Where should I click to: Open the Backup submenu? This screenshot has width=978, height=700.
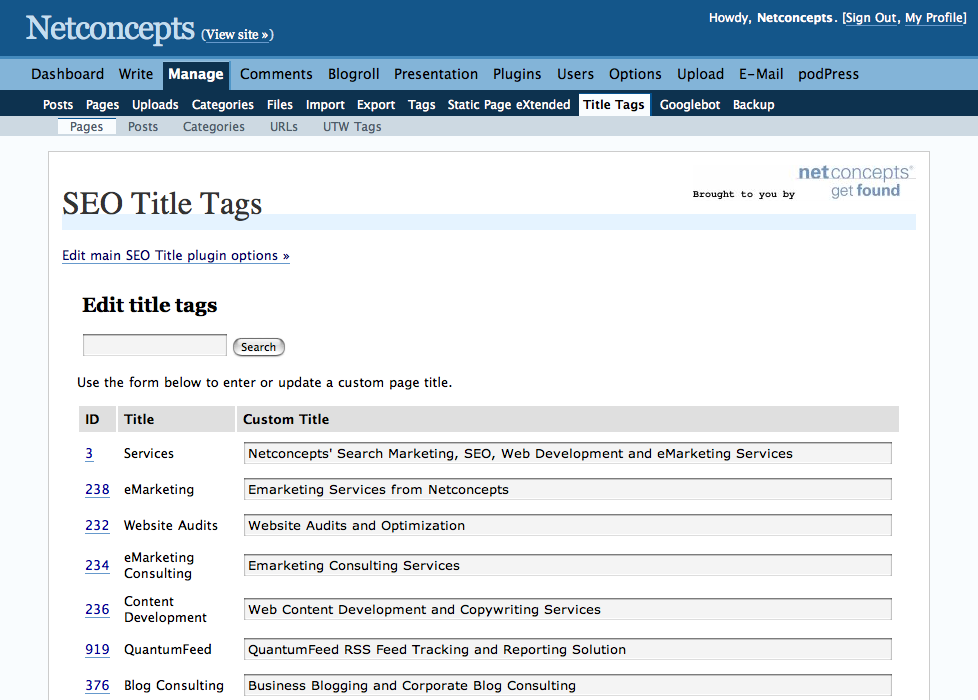(753, 105)
